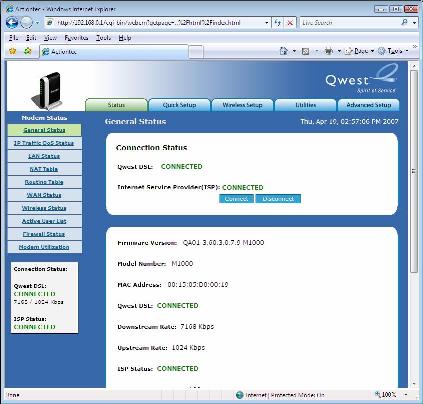Open the NAT Table sidebar link

coord(44,169)
